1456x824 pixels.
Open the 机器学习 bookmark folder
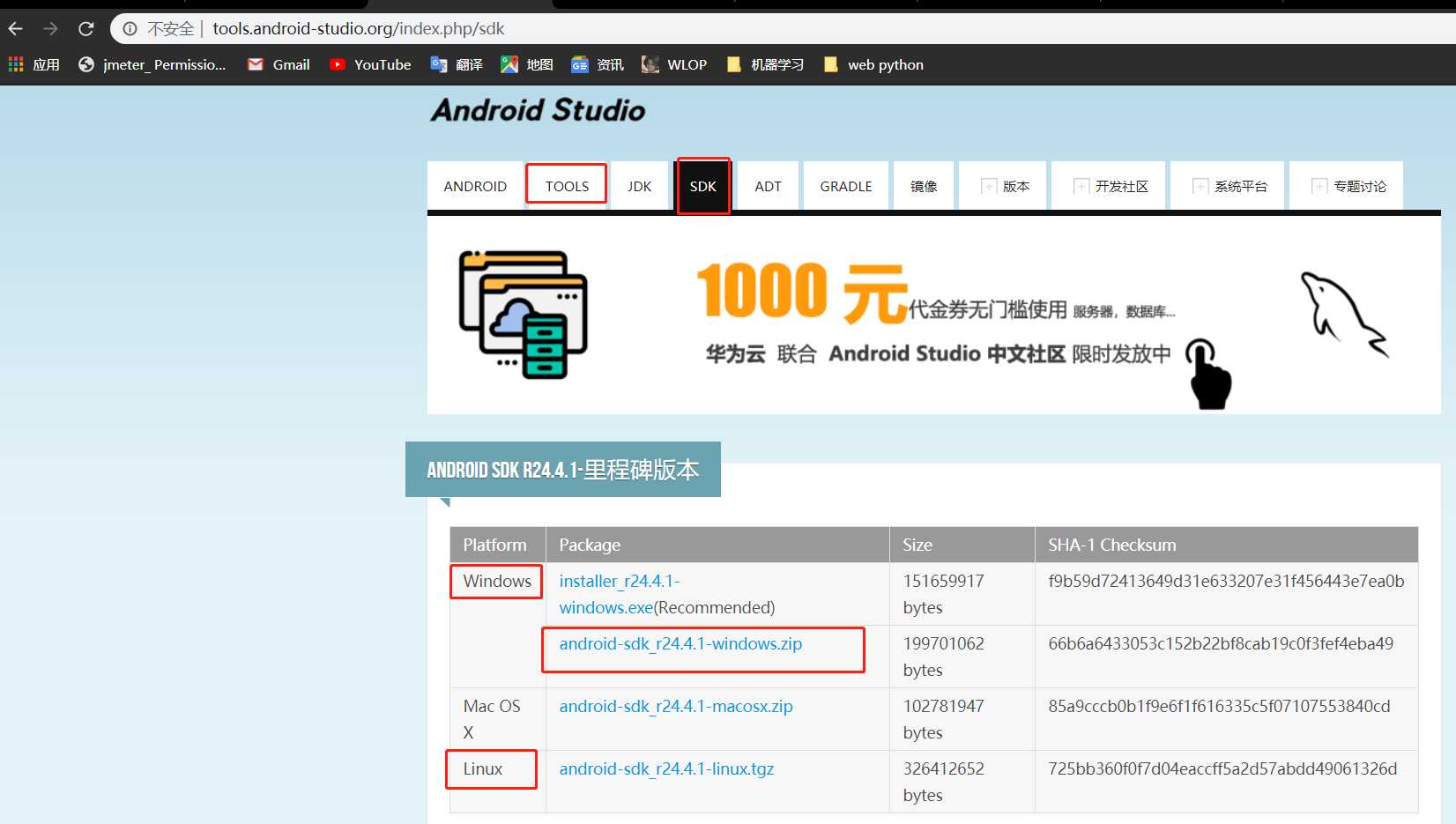point(765,64)
